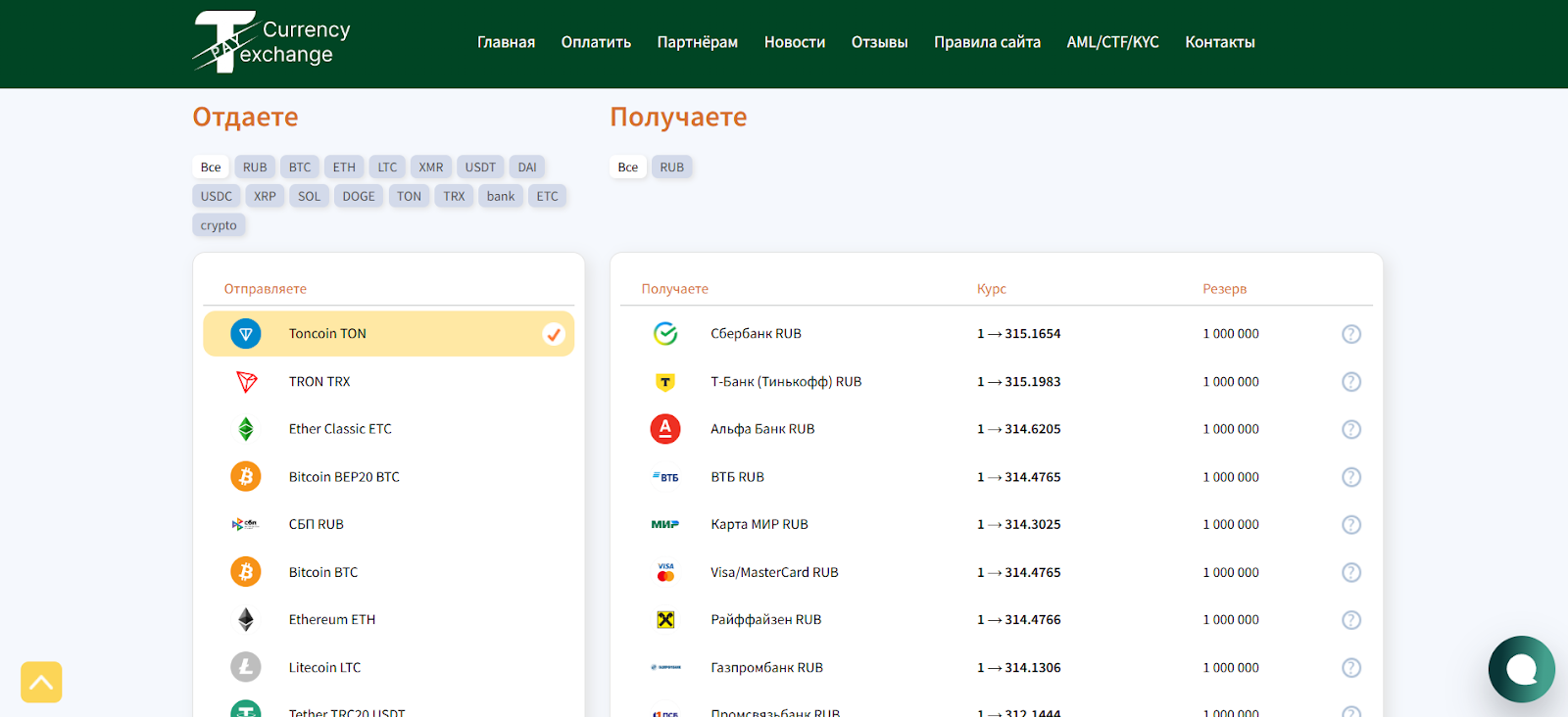Click the Газпромбанк logo icon
Viewport: 1568px width, 717px height.
pyautogui.click(x=665, y=667)
